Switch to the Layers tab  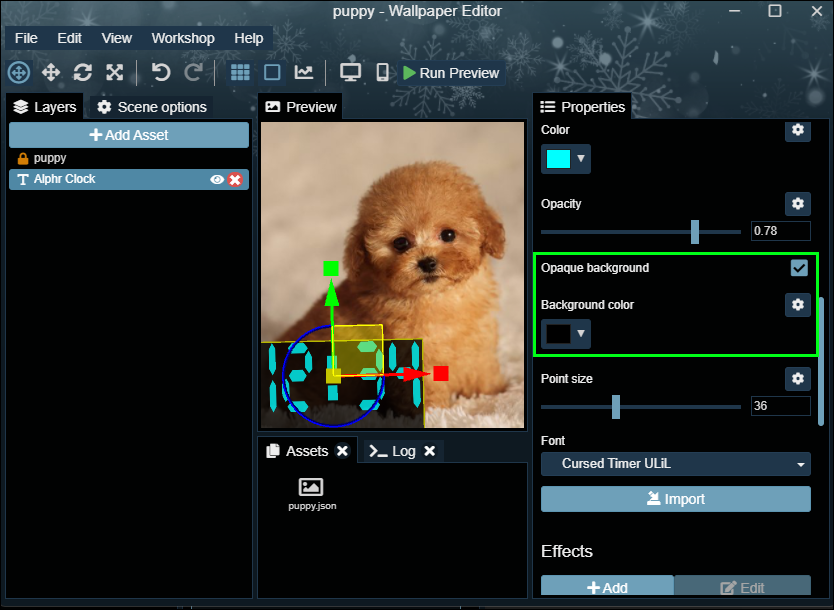click(45, 107)
